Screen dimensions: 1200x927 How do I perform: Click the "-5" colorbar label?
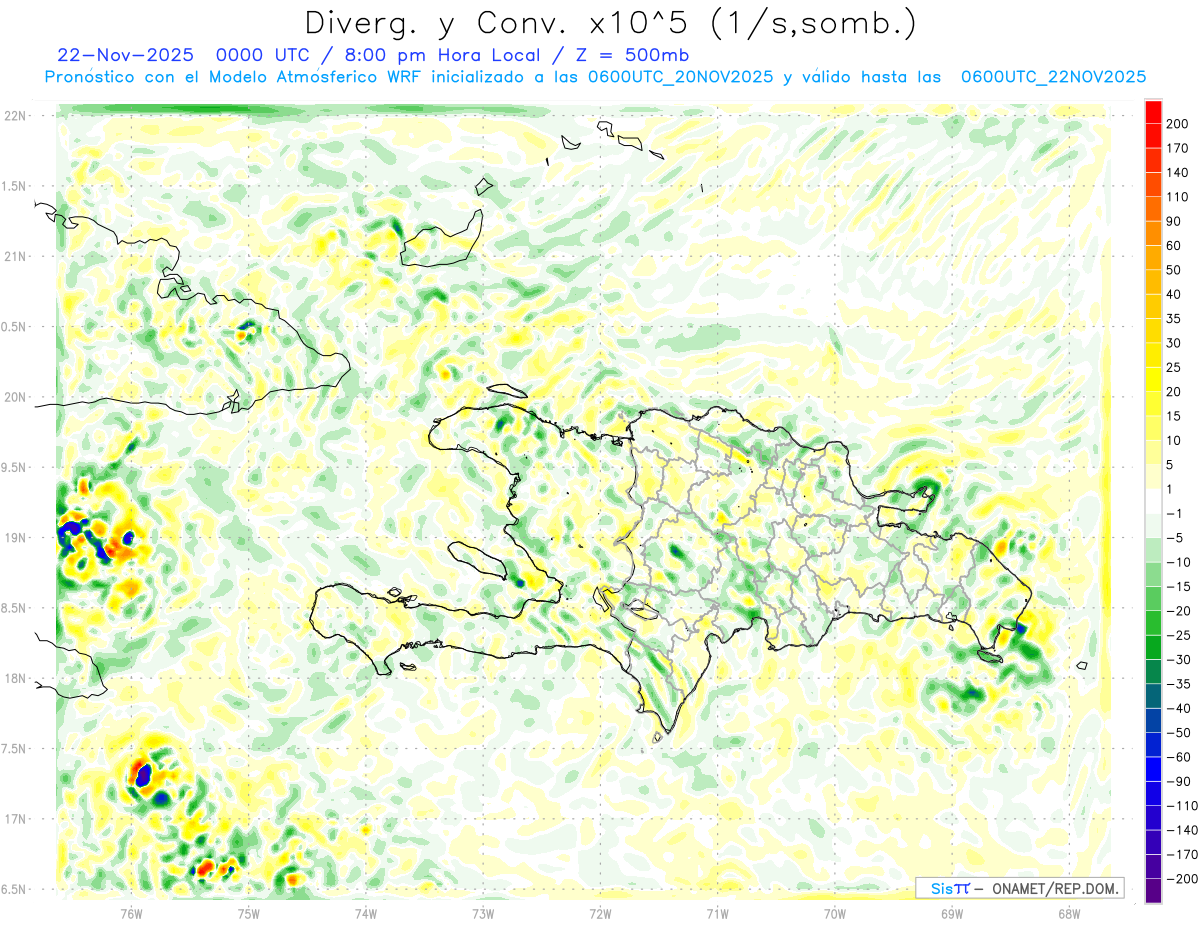click(x=1174, y=538)
